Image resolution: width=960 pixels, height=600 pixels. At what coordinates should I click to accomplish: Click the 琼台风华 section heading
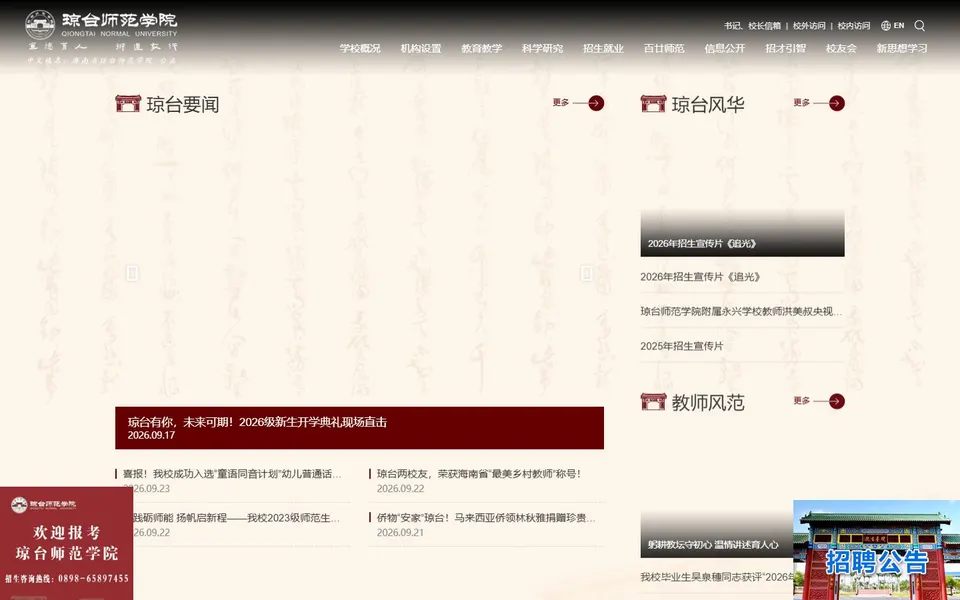click(708, 104)
